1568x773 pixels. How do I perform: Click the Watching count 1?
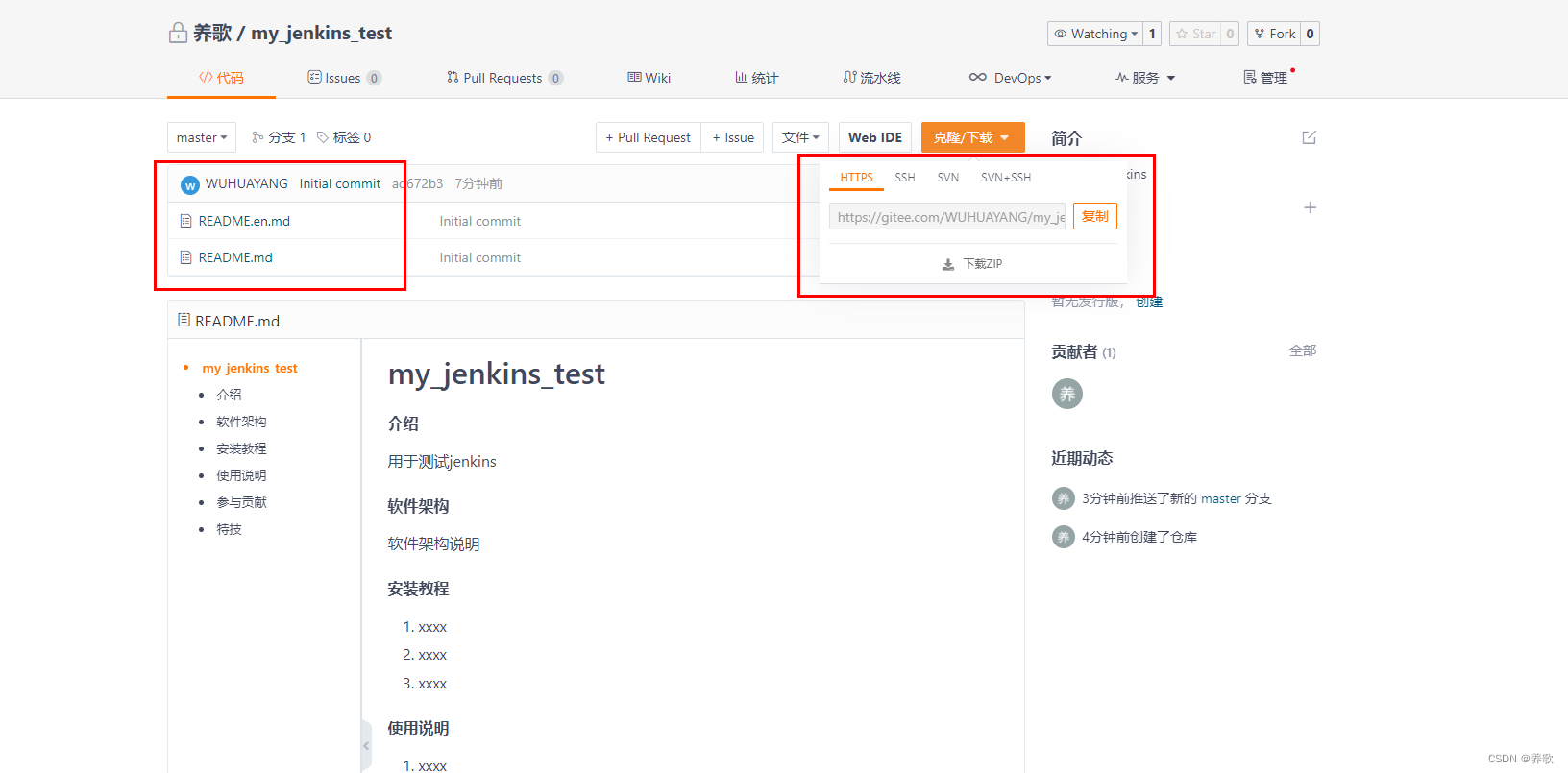1152,34
